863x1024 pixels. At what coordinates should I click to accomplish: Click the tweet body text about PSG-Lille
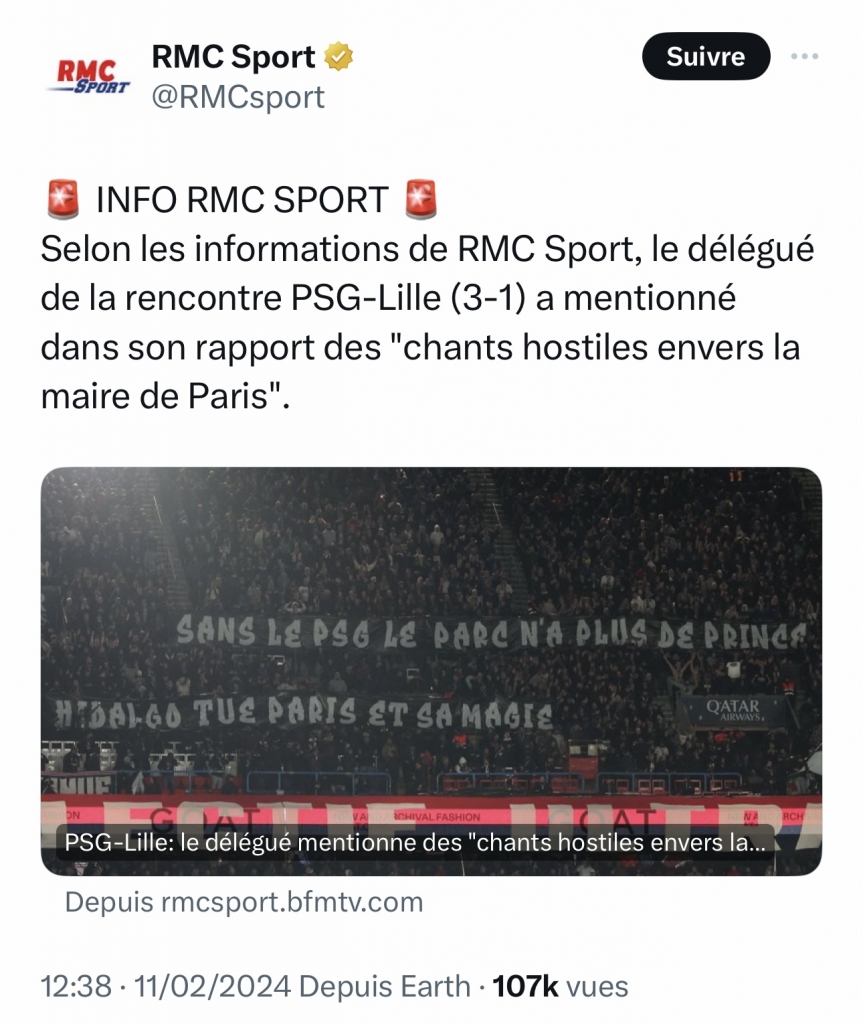click(427, 322)
